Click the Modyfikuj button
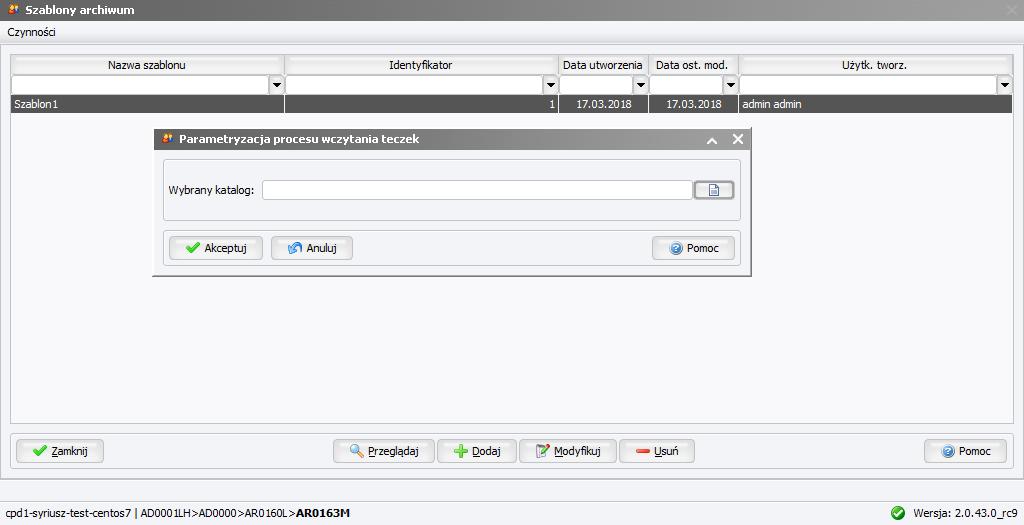Viewport: 1024px width, 525px height. click(x=568, y=451)
